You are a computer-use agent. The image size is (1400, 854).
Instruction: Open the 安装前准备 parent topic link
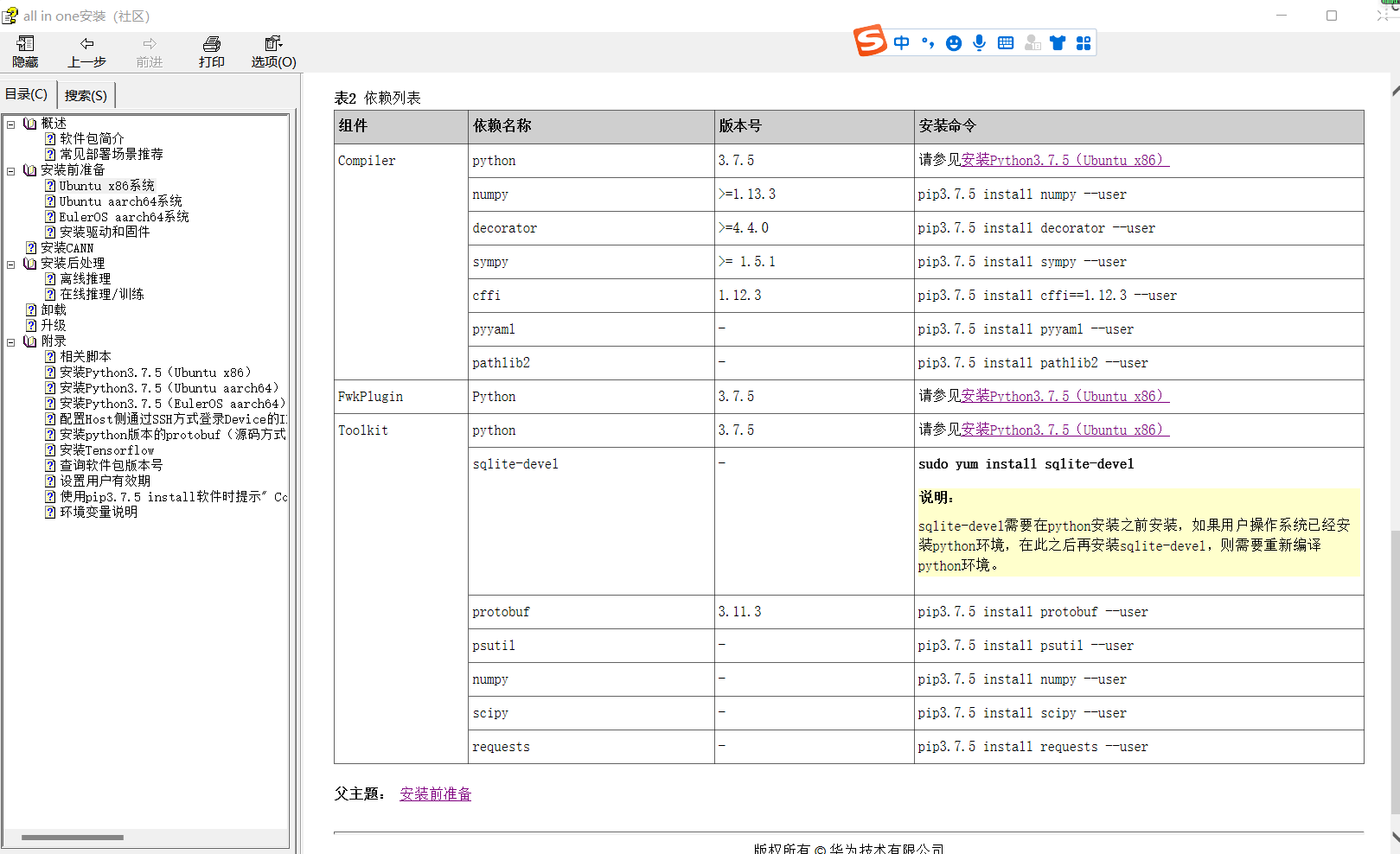pyautogui.click(x=435, y=793)
